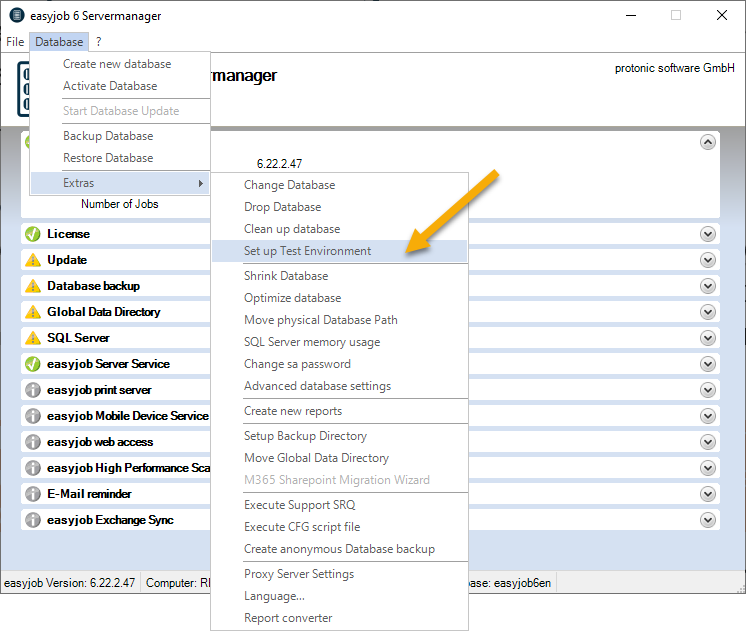Choose Change sa password option
Screen dimensions: 754x635
(x=297, y=364)
